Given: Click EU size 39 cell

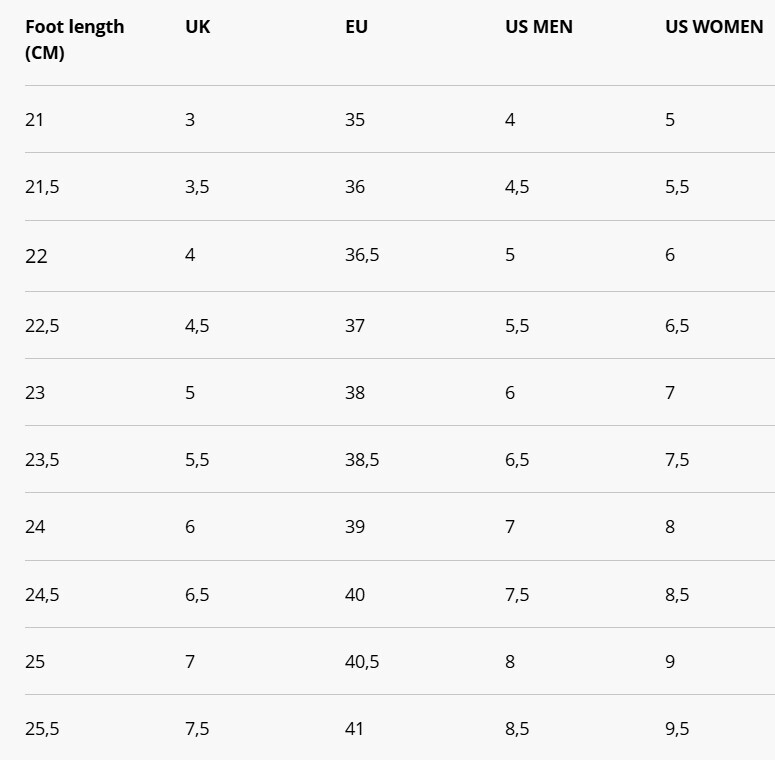Looking at the screenshot, I should pyautogui.click(x=355, y=527).
